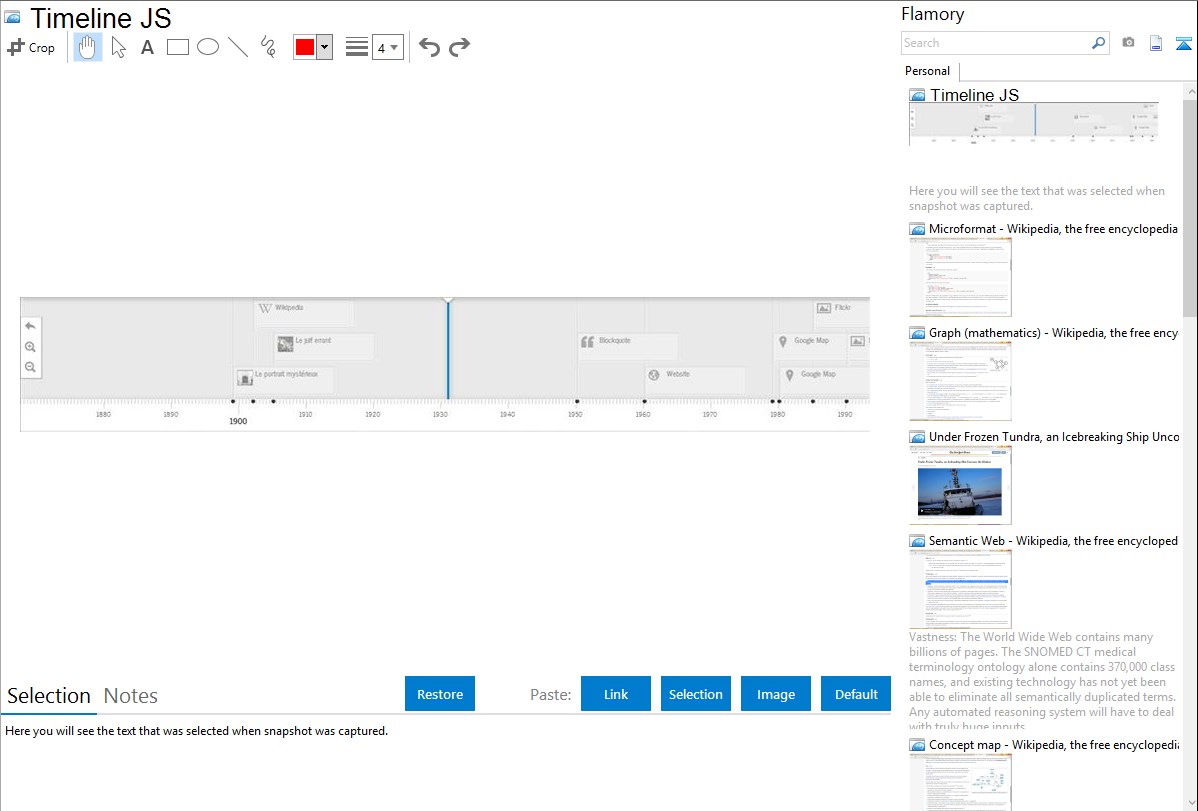Choose the arrow pointer tool
1198x811 pixels.
point(118,47)
